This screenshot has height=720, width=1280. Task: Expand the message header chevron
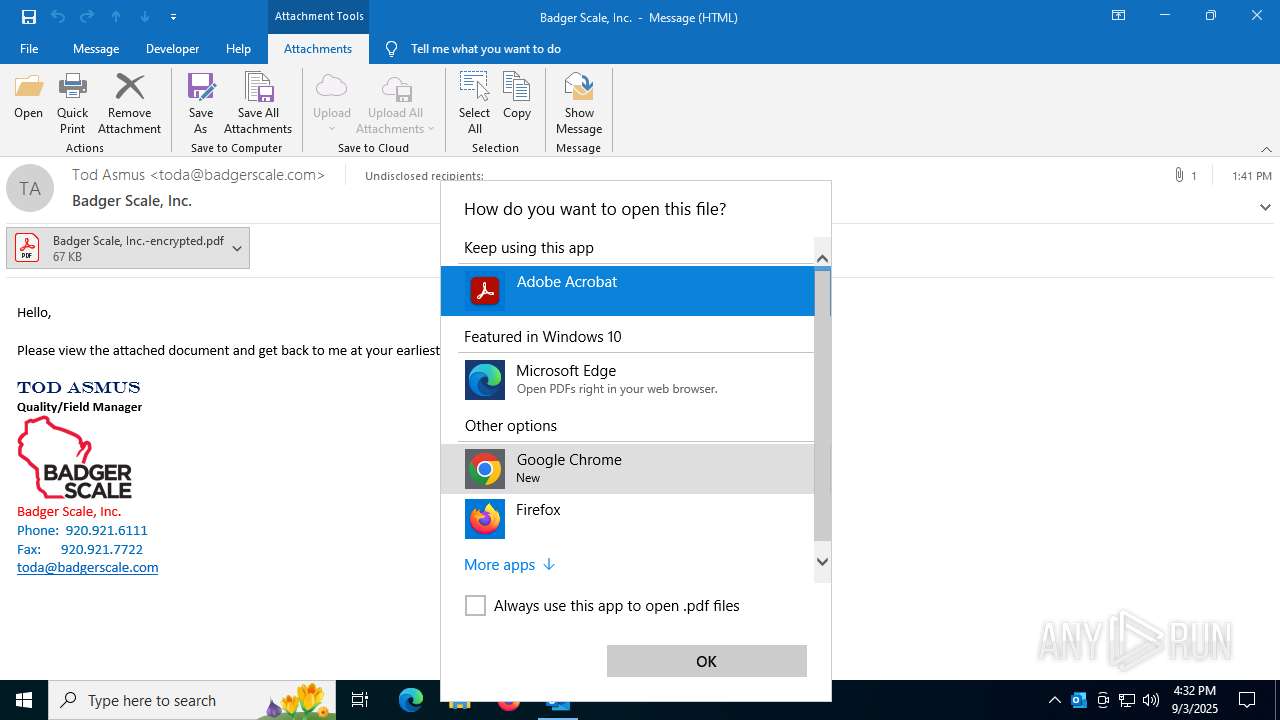(1265, 207)
